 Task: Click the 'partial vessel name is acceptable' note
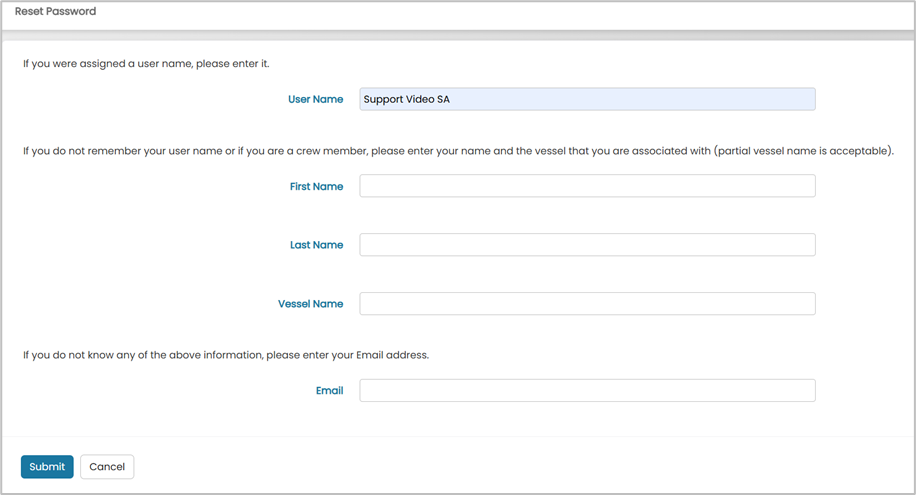click(x=803, y=151)
